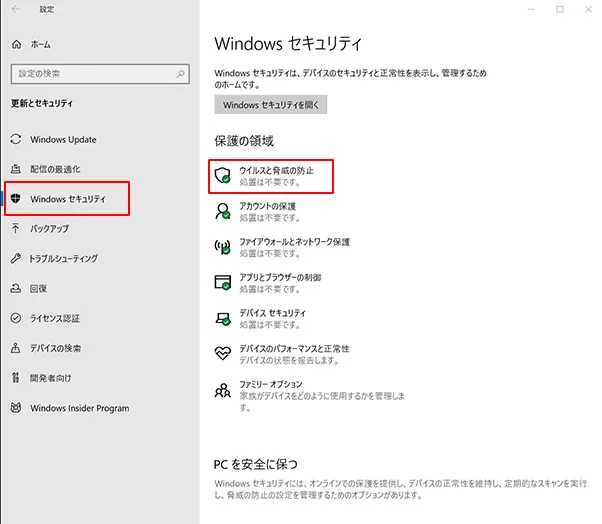Image resolution: width=602 pixels, height=524 pixels.
Task: Click the デバイスの検索 locator icon
Action: pyautogui.click(x=15, y=348)
